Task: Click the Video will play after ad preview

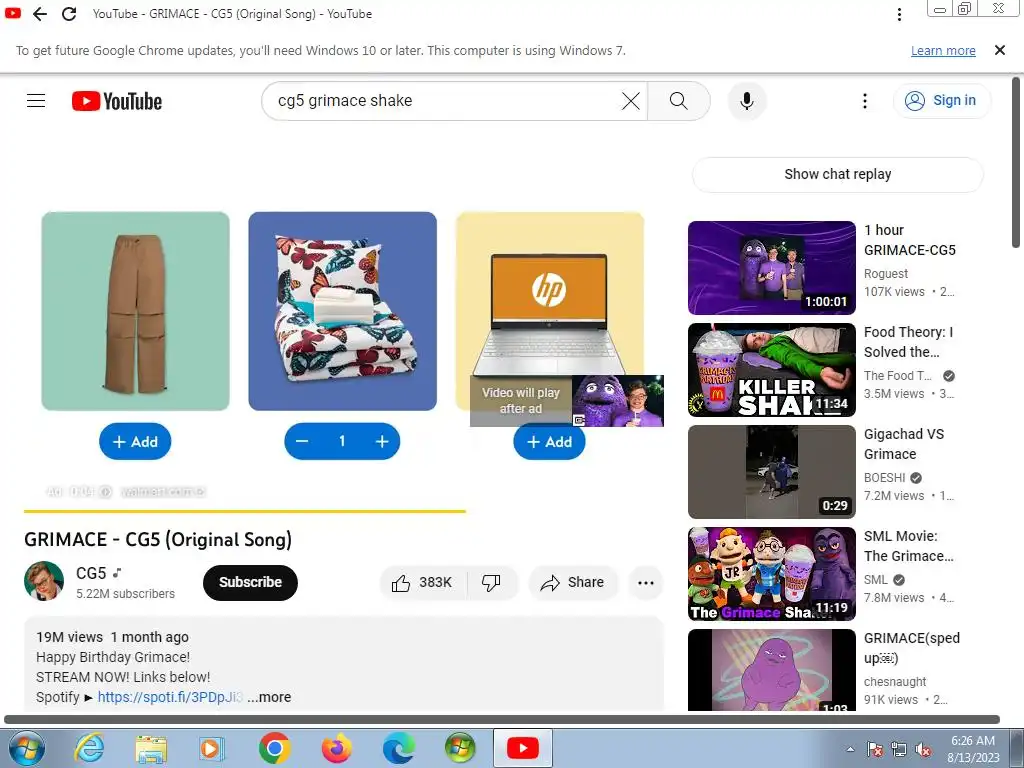Action: [x=567, y=400]
